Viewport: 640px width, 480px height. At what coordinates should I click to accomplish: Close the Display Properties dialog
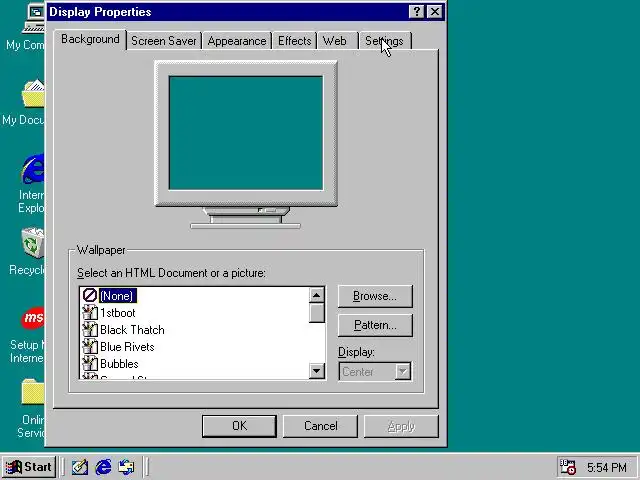435,11
